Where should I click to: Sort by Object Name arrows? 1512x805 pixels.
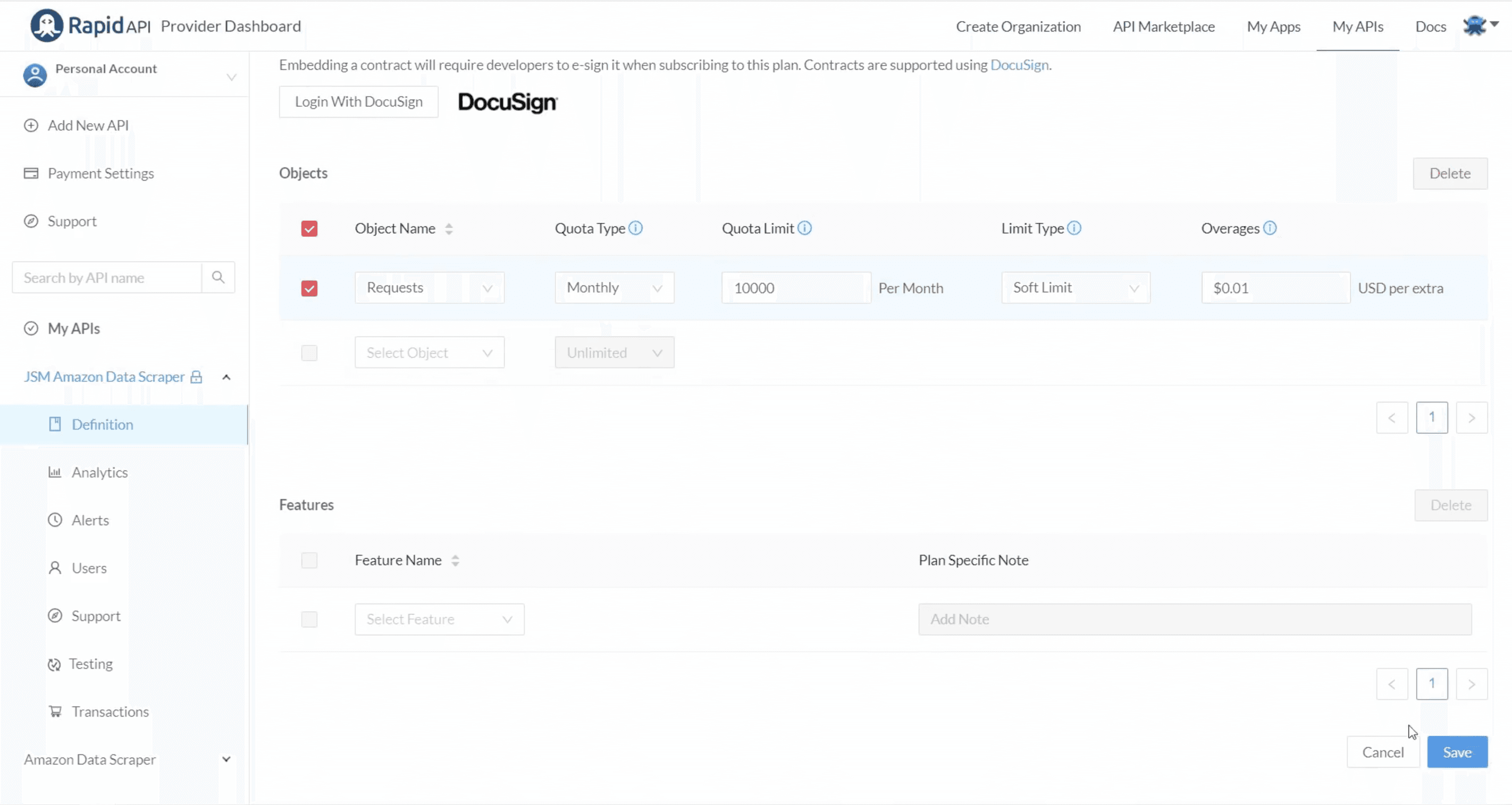click(449, 229)
